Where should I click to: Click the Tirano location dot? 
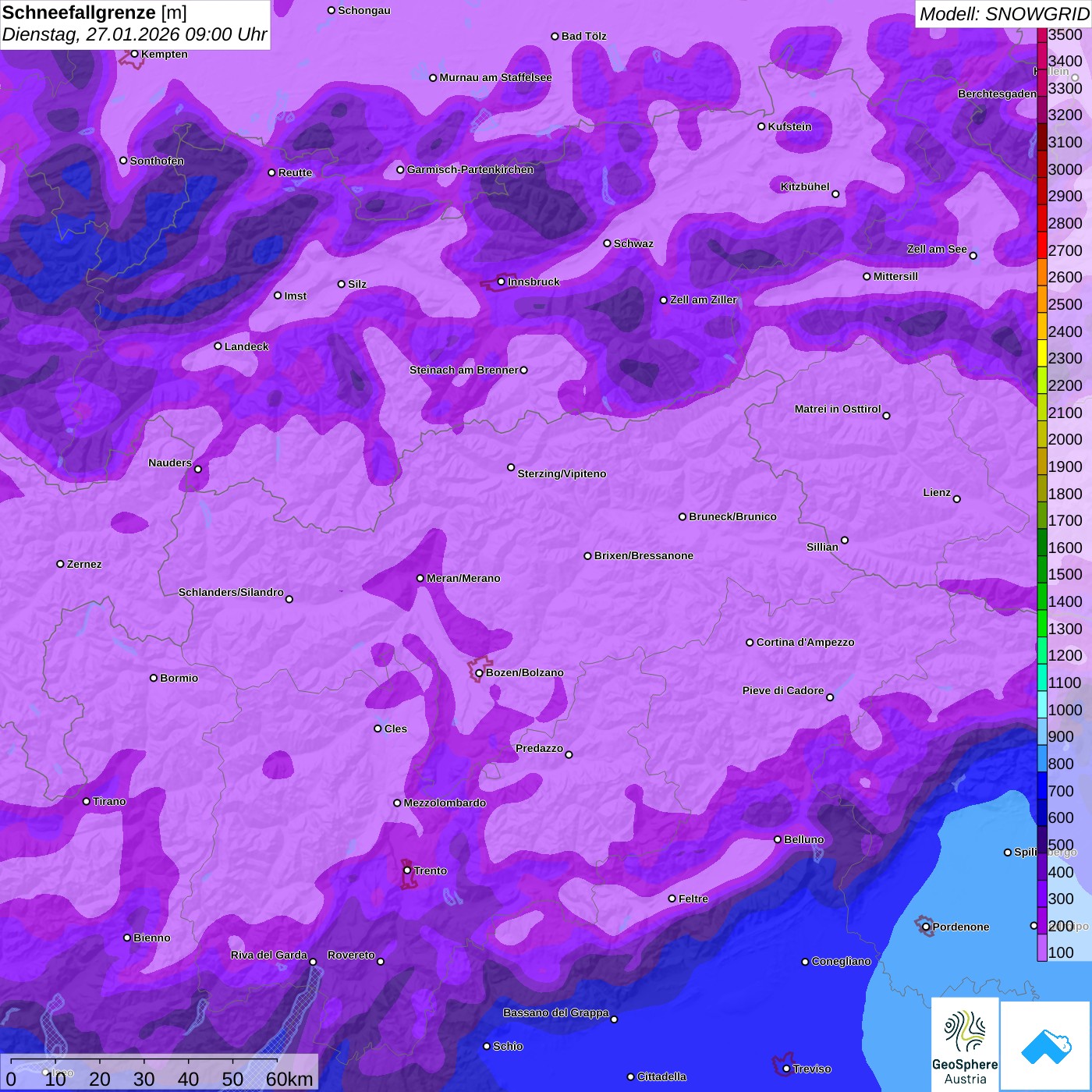(87, 801)
